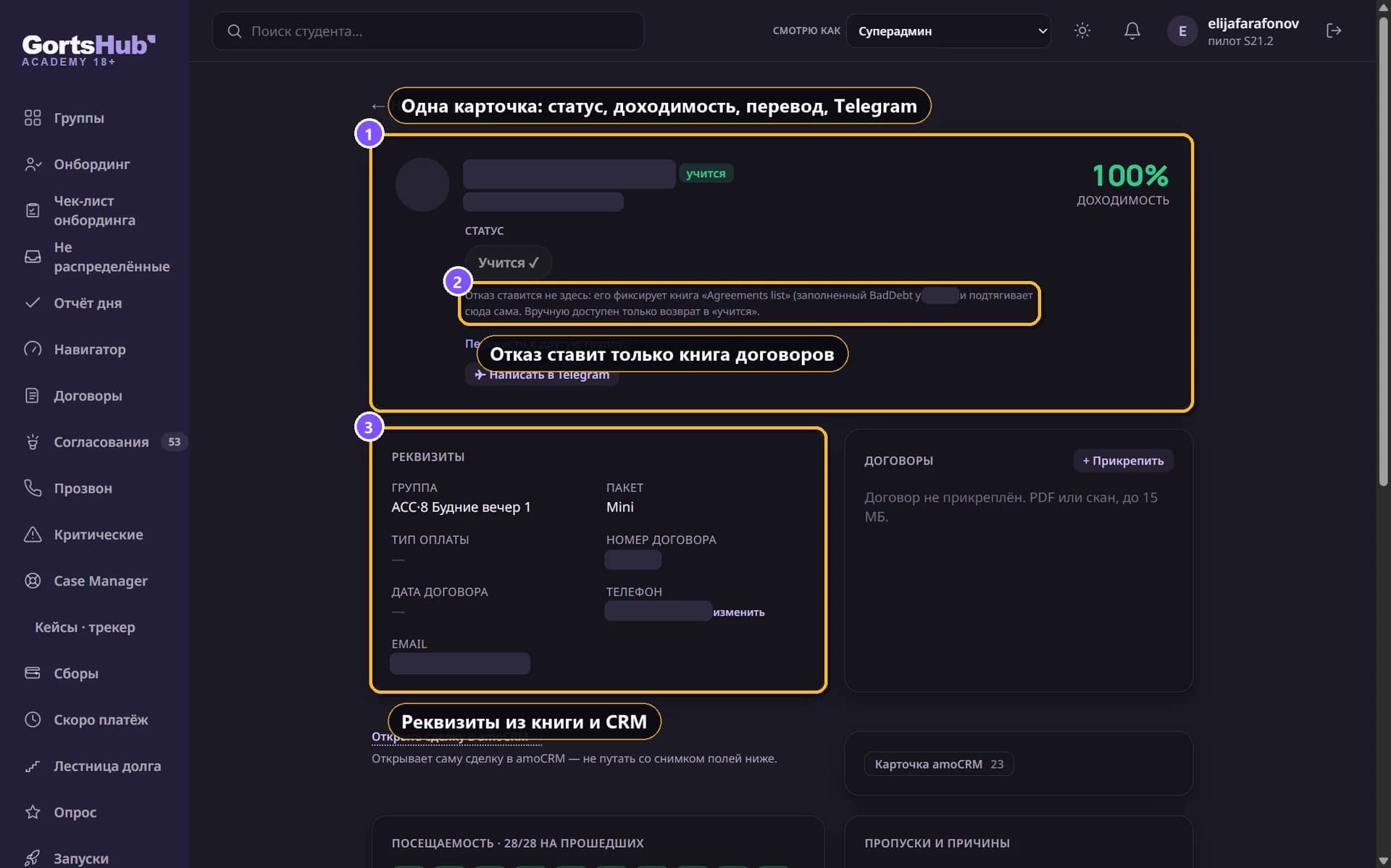Open the Прозвон phone icon
This screenshot has width=1391, height=868.
coord(33,488)
